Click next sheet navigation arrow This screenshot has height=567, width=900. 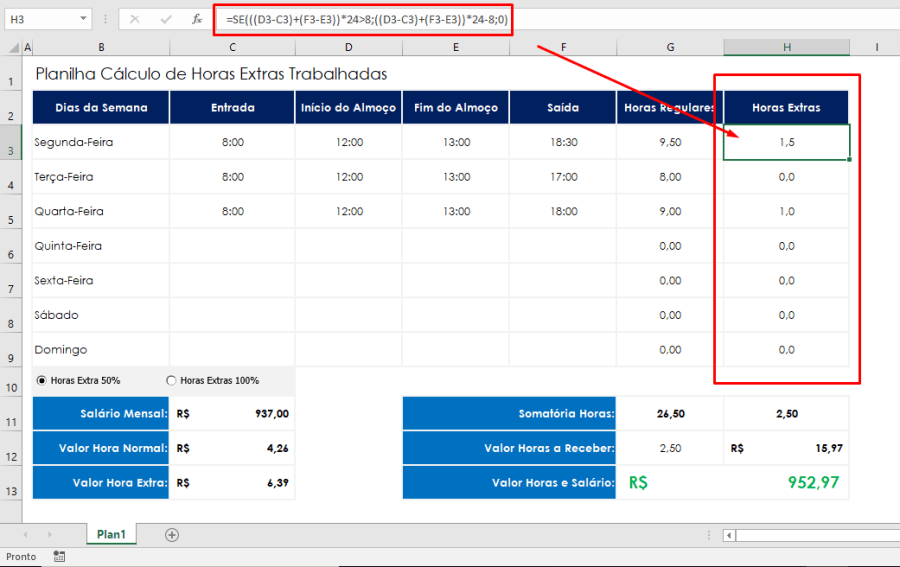[x=49, y=534]
